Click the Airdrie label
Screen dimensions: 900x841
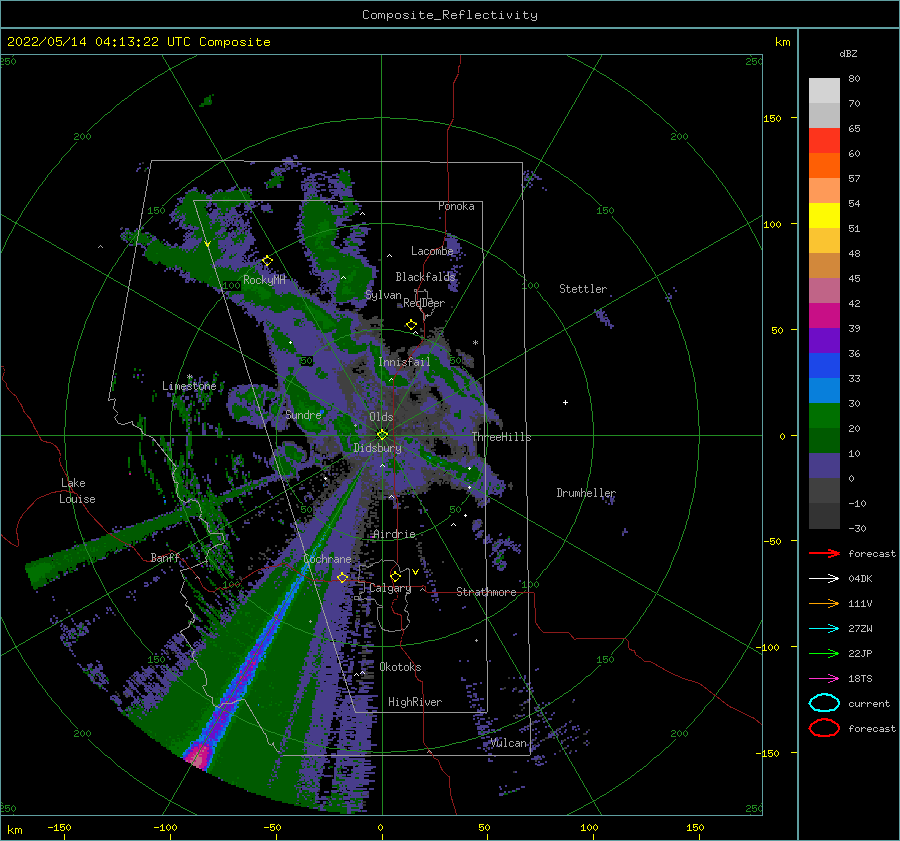(x=394, y=534)
